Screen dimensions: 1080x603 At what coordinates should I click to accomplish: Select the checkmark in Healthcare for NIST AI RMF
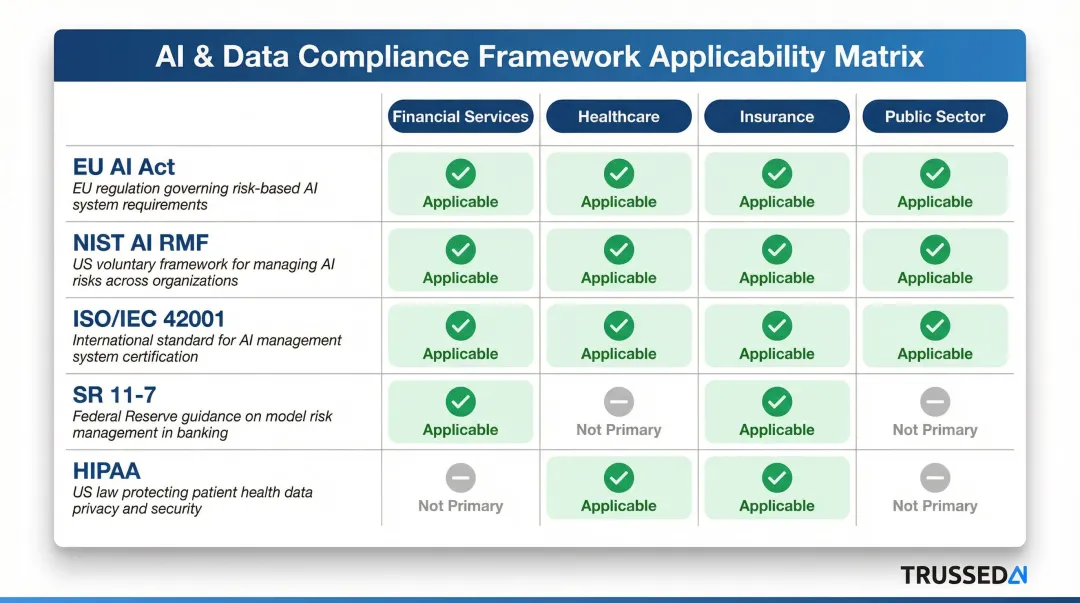pos(618,248)
